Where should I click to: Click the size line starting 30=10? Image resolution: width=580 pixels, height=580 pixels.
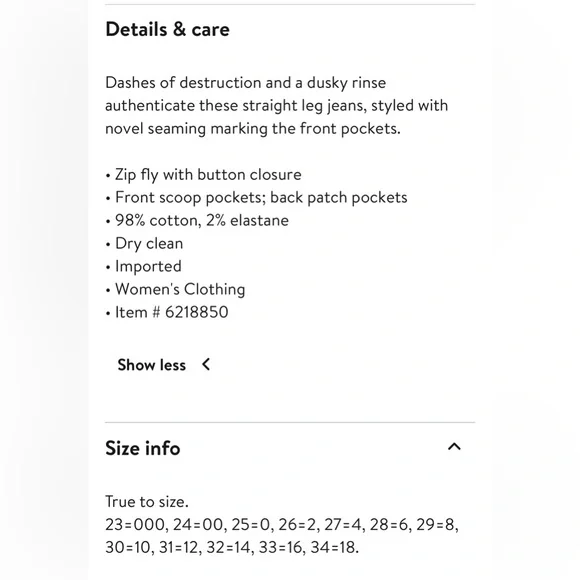[232, 547]
